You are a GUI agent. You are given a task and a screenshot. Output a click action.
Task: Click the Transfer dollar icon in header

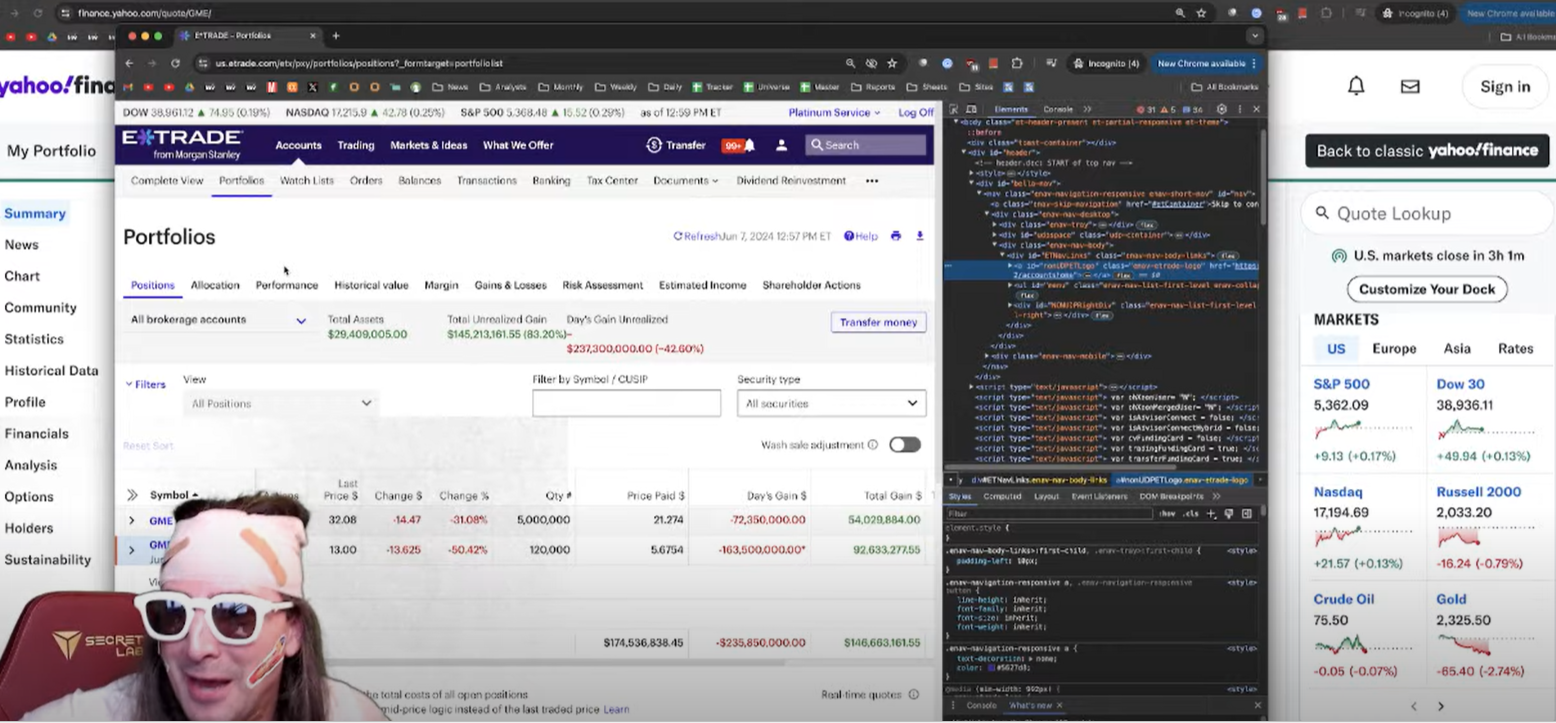654,145
